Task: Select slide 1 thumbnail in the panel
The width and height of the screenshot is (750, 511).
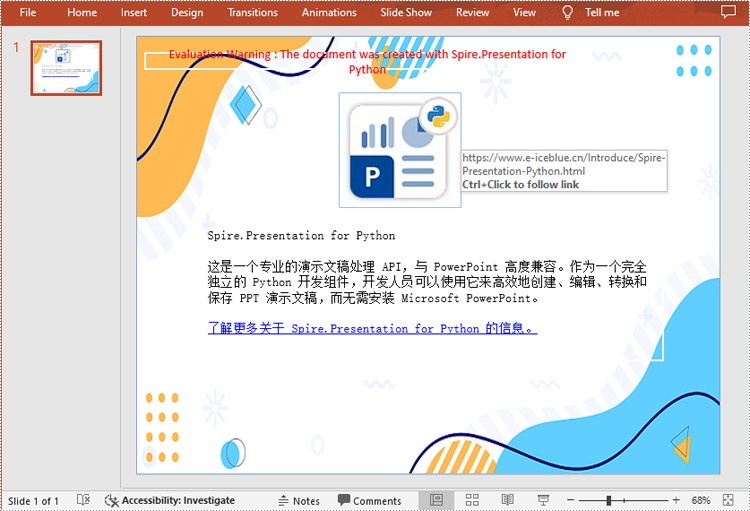Action: point(66,68)
